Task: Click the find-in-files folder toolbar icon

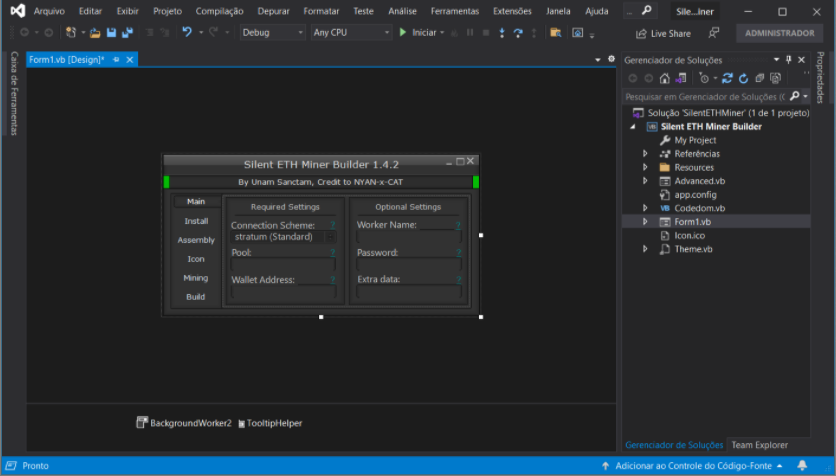Action: pos(556,33)
